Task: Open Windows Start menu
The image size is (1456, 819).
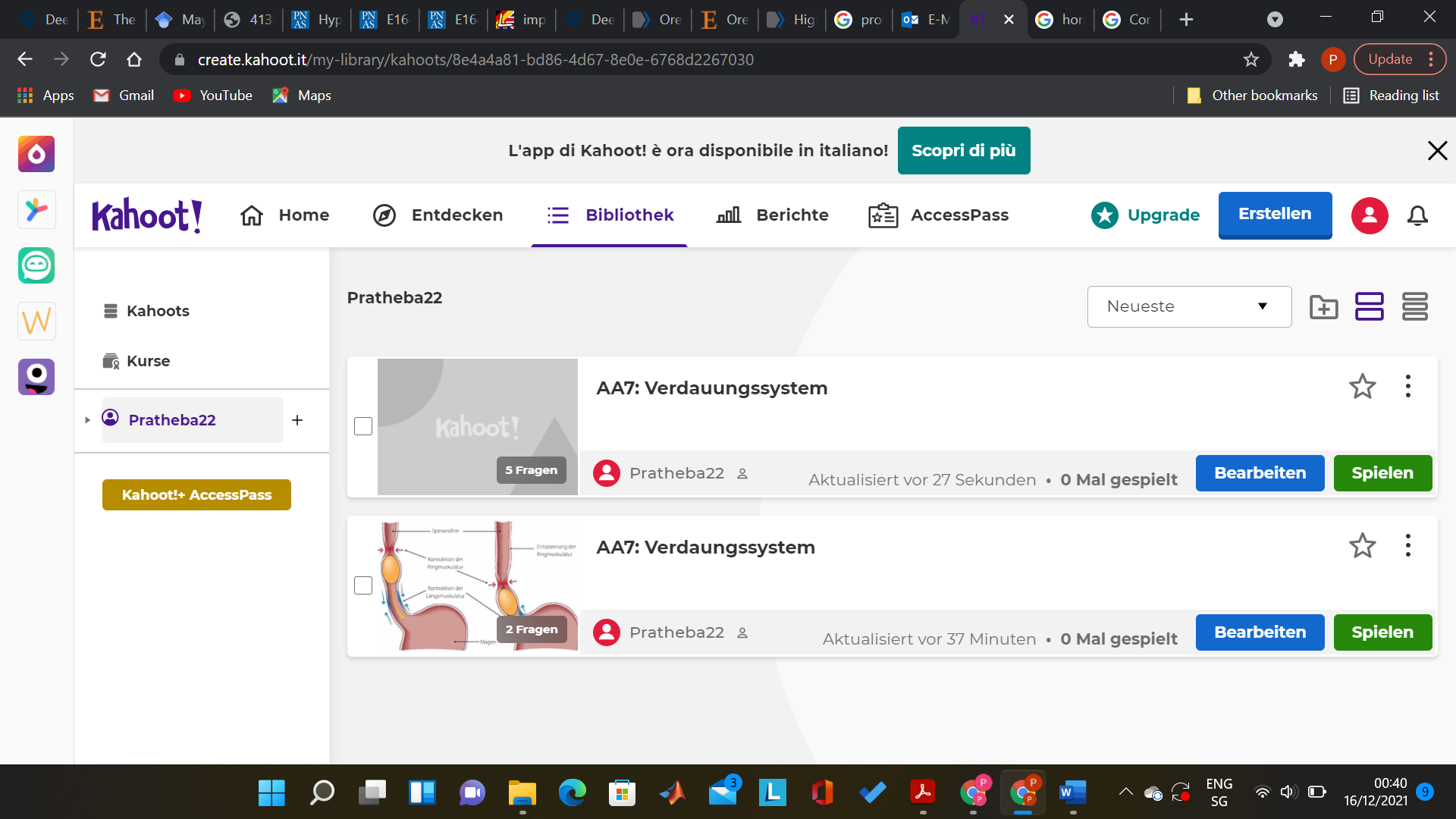Action: point(271,793)
